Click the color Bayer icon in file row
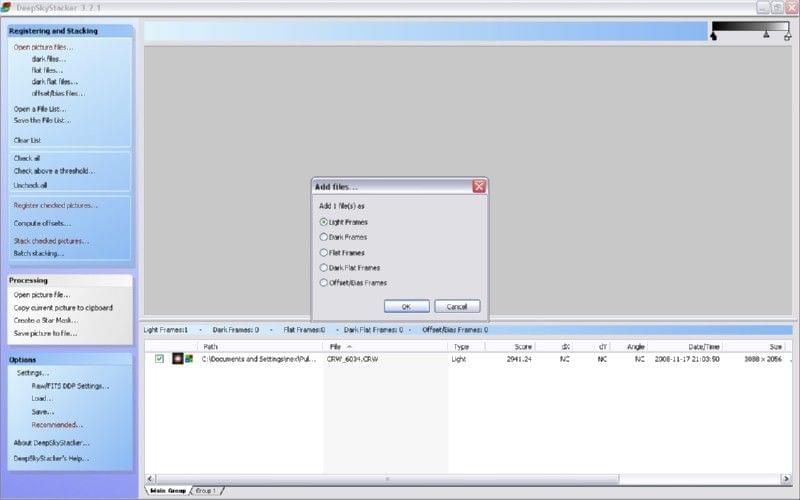The image size is (800, 500). tap(189, 359)
